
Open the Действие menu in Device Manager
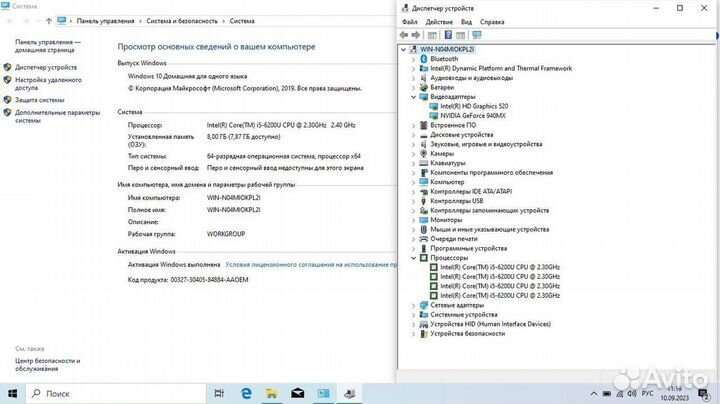439,22
